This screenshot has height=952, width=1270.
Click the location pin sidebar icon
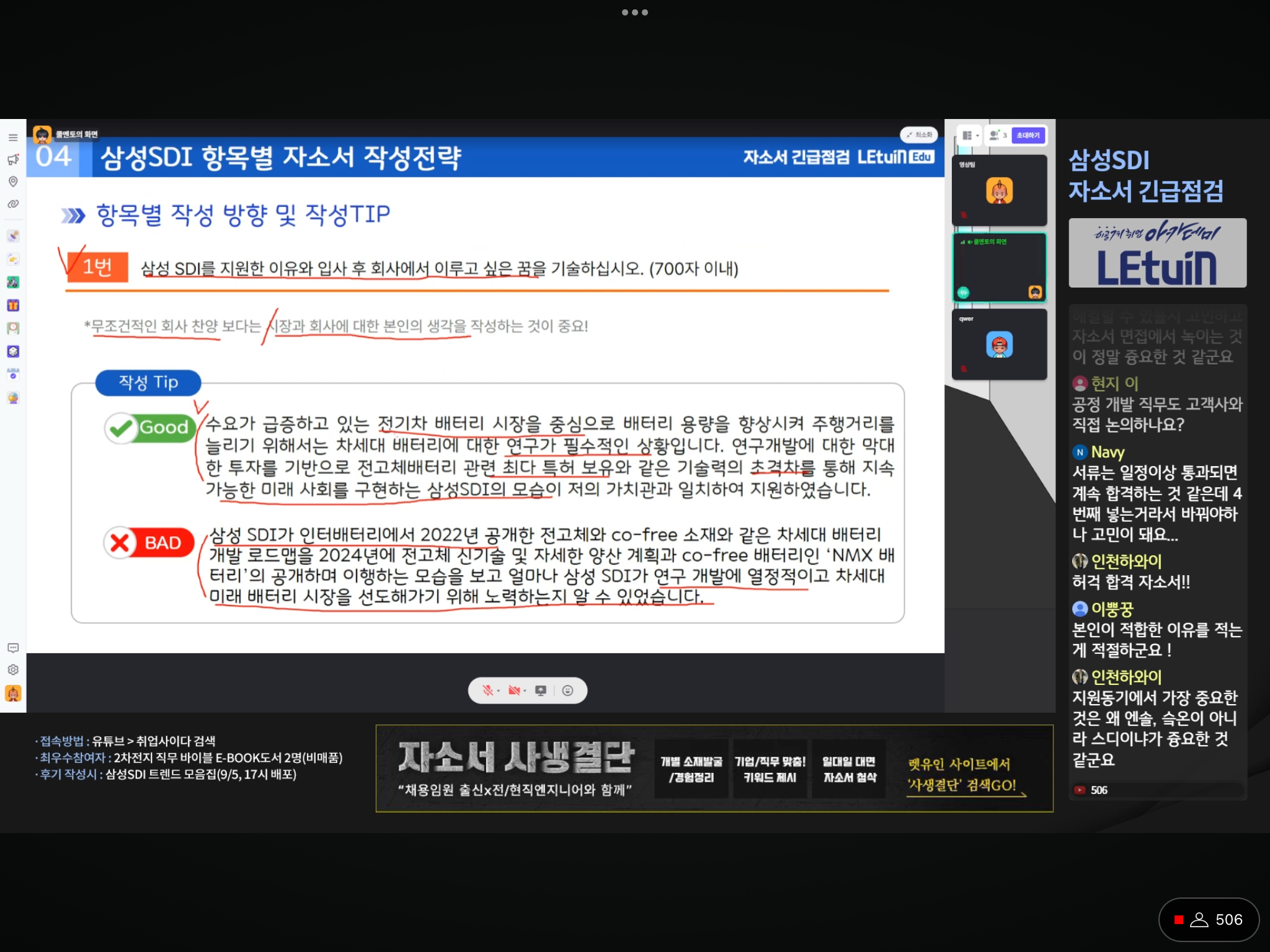click(x=13, y=182)
